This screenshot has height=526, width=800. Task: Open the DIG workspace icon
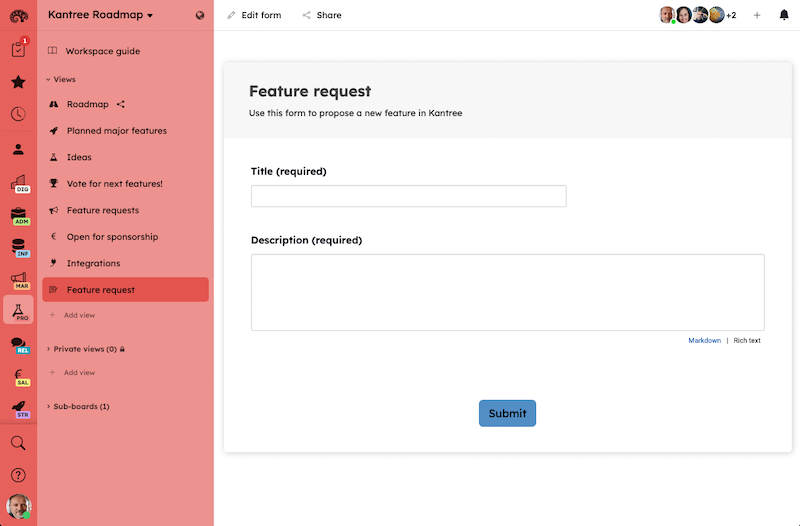tap(20, 184)
